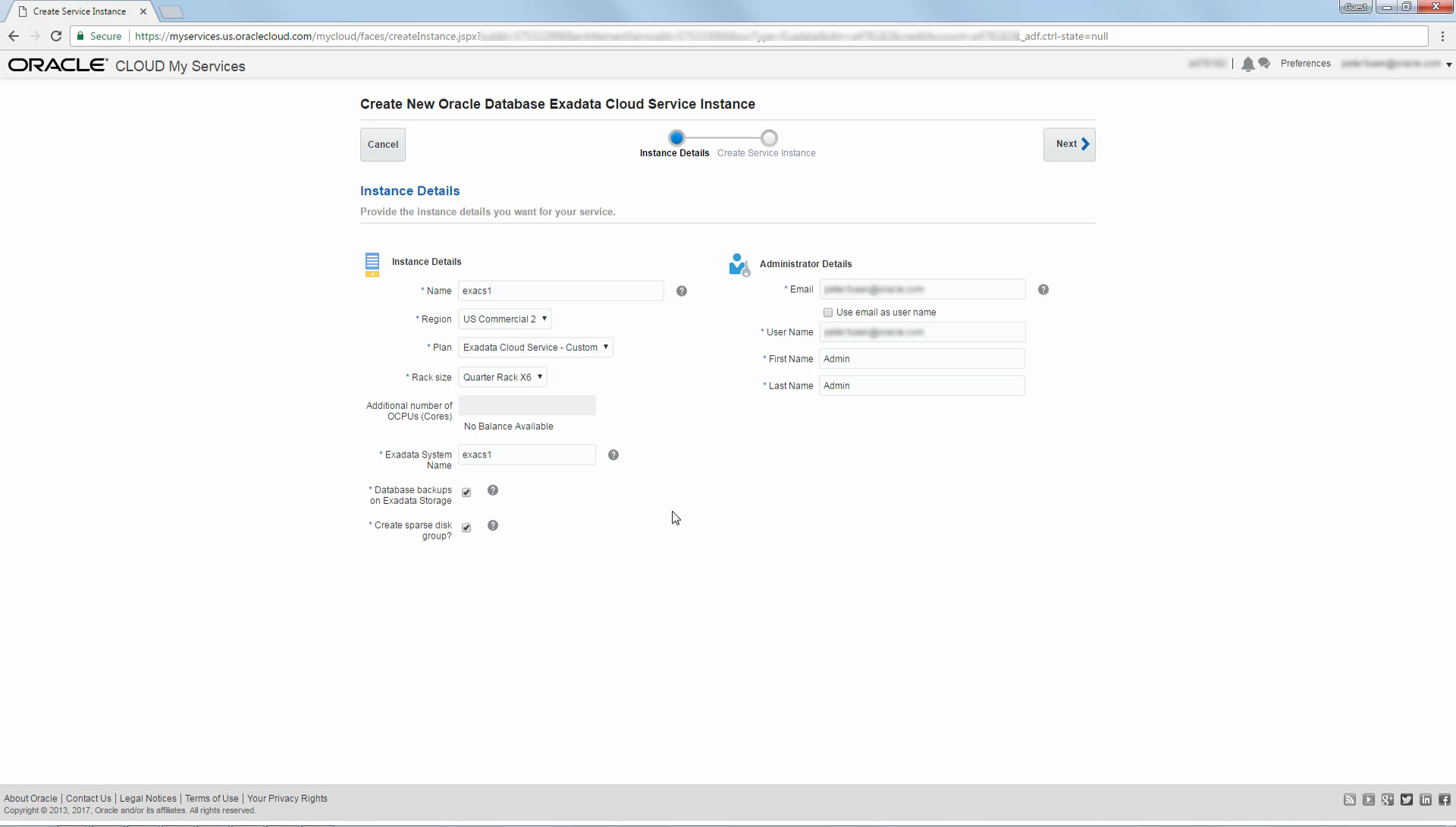This screenshot has height=827, width=1456.
Task: Open the Twitter icon in footer
Action: tap(1407, 800)
